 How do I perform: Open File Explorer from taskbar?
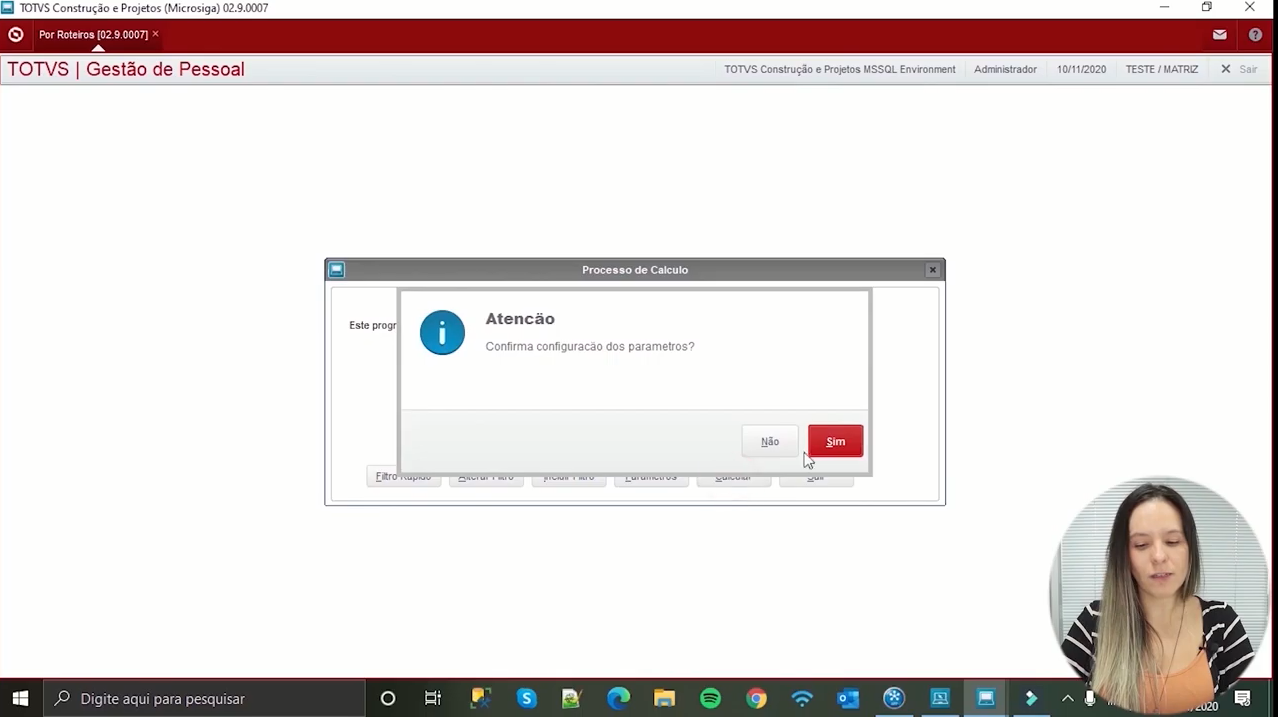(664, 698)
